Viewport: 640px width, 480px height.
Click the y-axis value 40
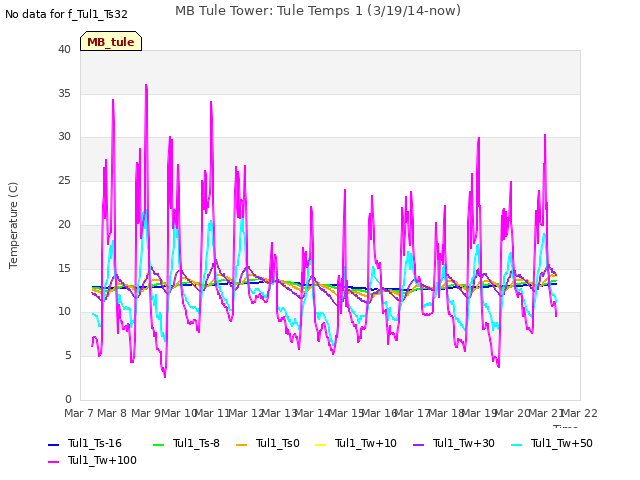coord(64,49)
